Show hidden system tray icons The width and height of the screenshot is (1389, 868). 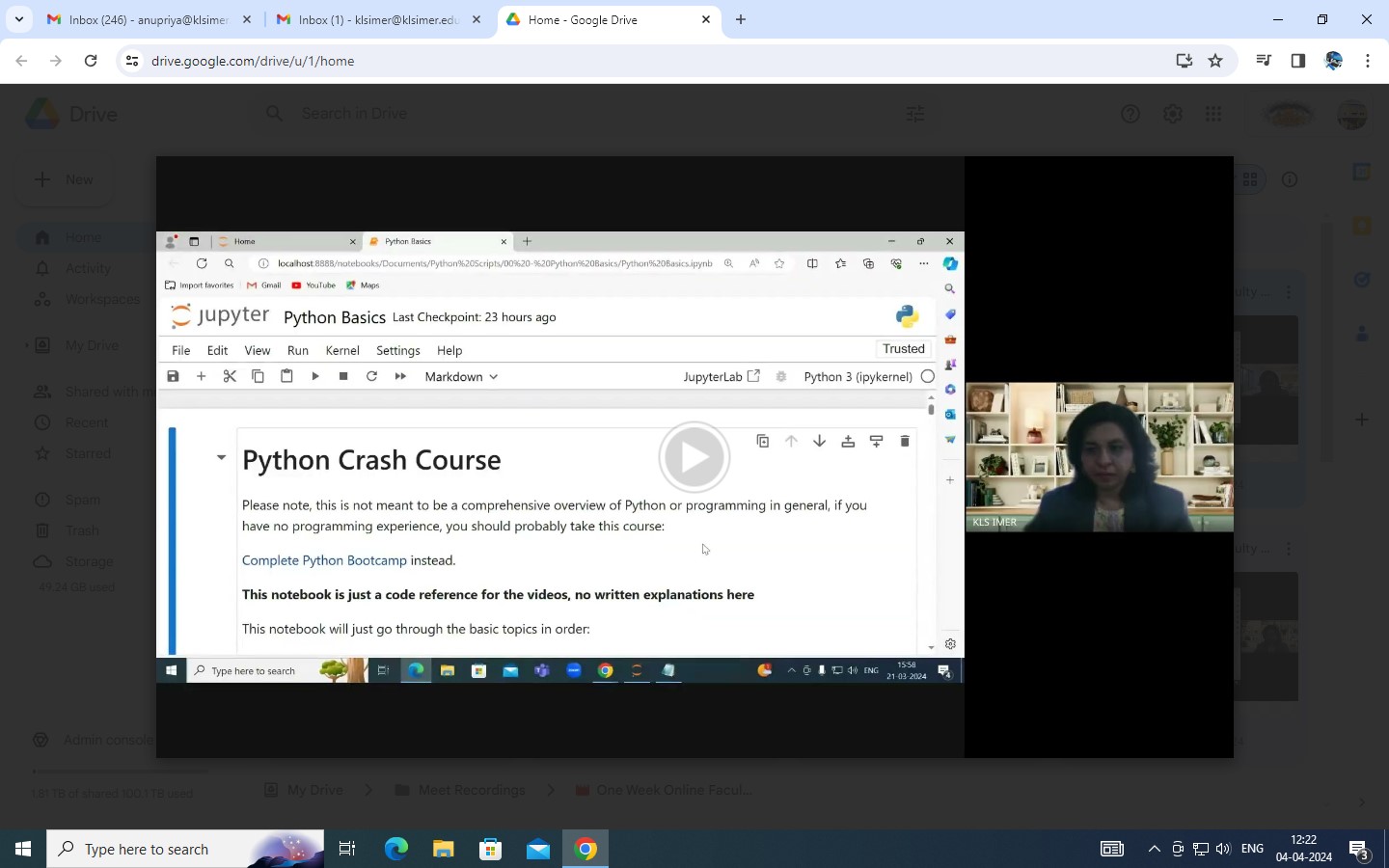pyautogui.click(x=1154, y=849)
